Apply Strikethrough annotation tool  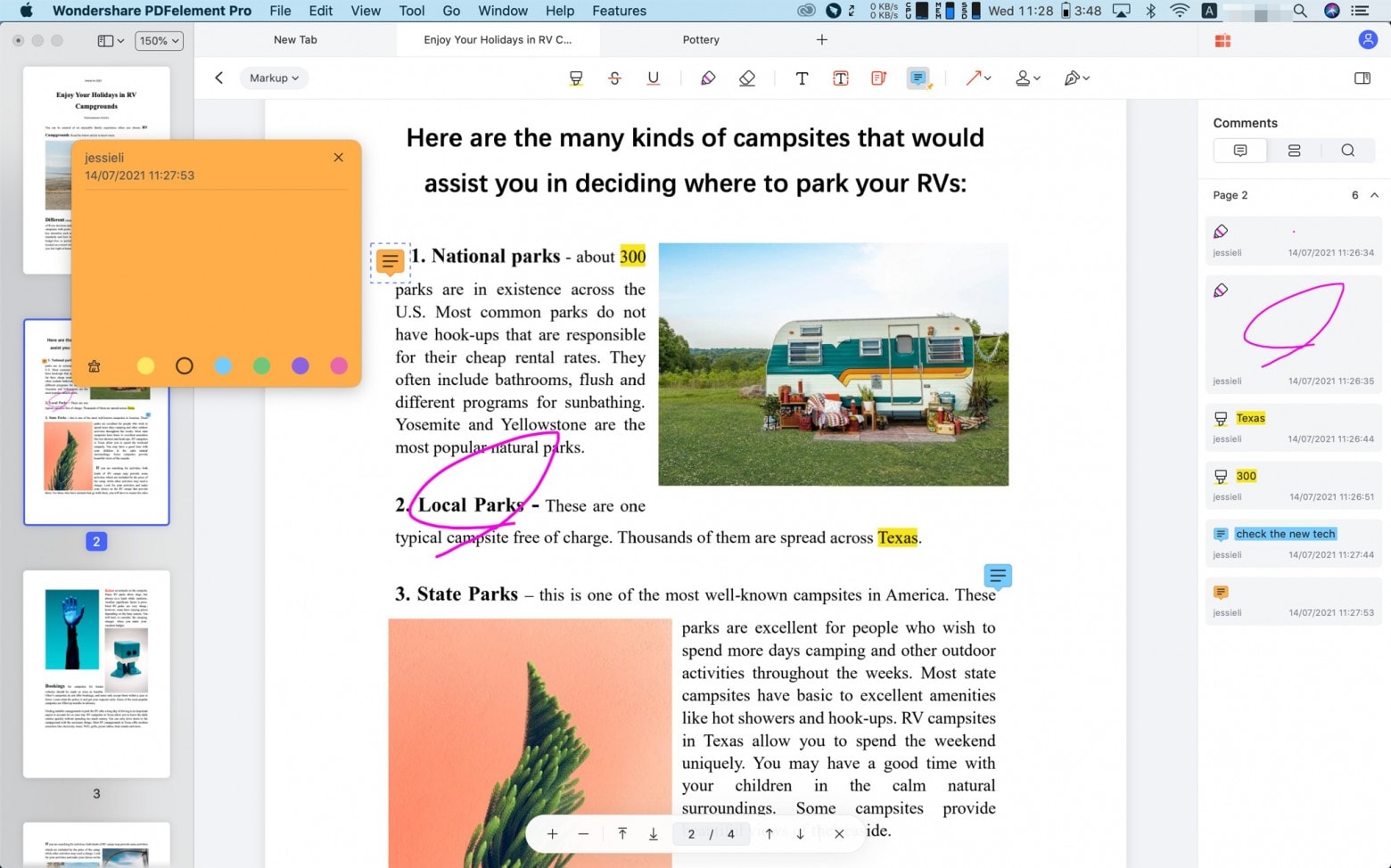(615, 78)
